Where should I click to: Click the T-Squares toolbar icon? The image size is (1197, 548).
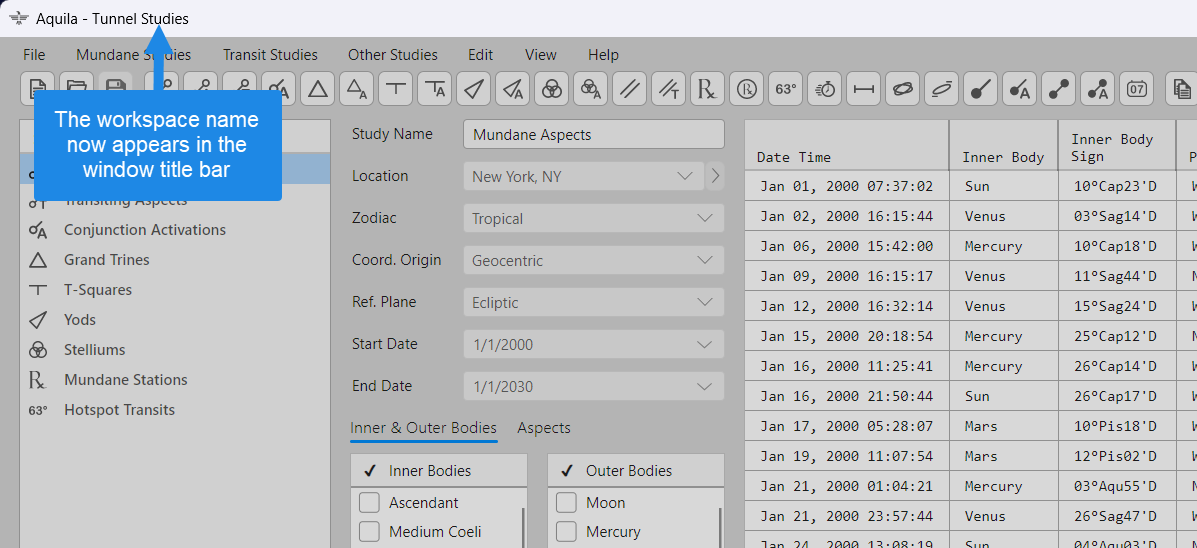(396, 89)
